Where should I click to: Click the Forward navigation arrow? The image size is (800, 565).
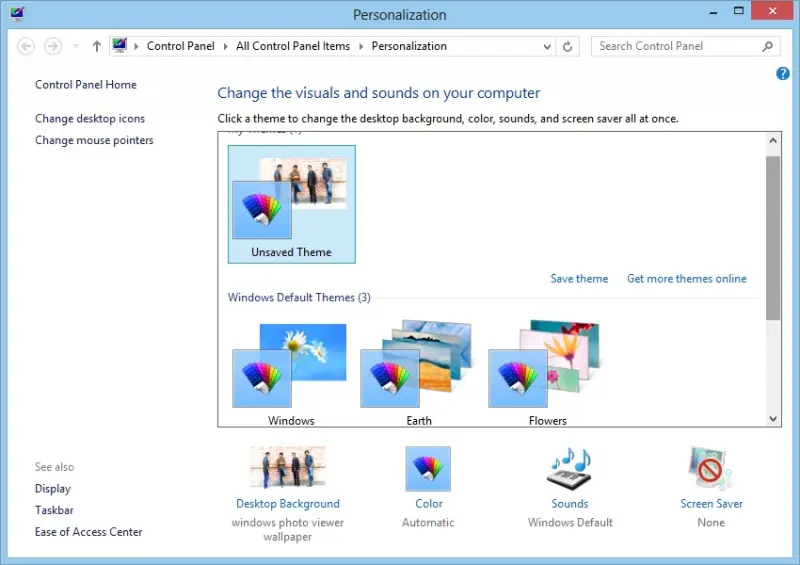pyautogui.click(x=53, y=46)
